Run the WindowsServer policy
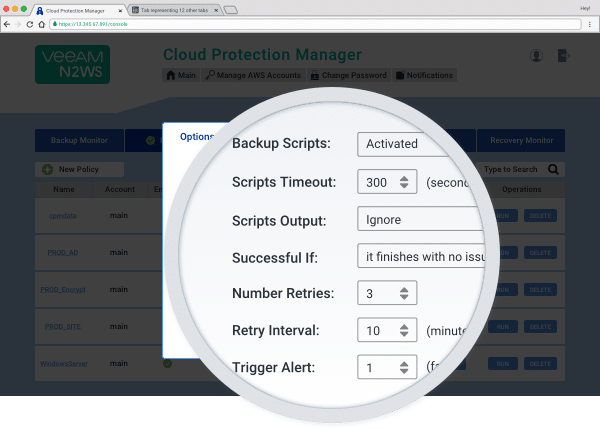Image resolution: width=600 pixels, height=429 pixels. (503, 364)
